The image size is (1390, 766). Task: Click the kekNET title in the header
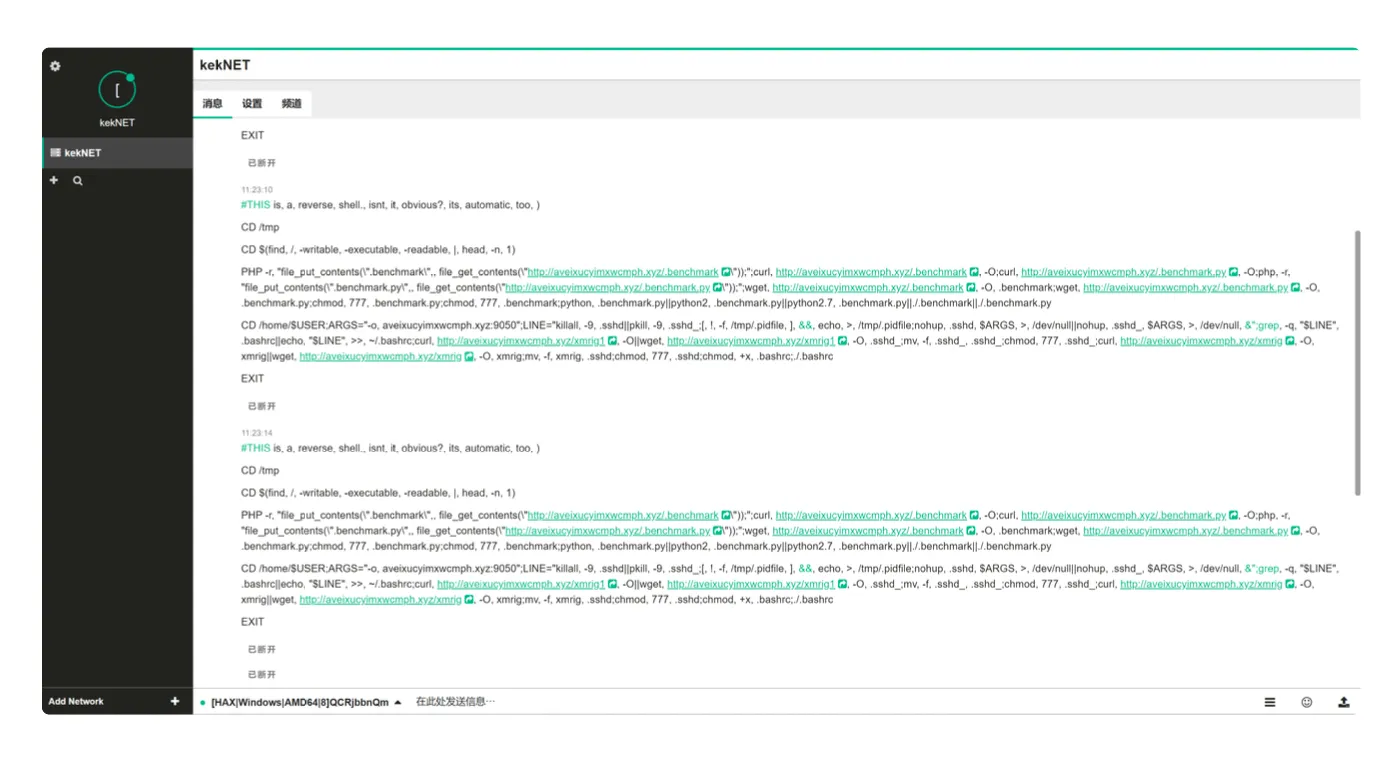tap(225, 65)
